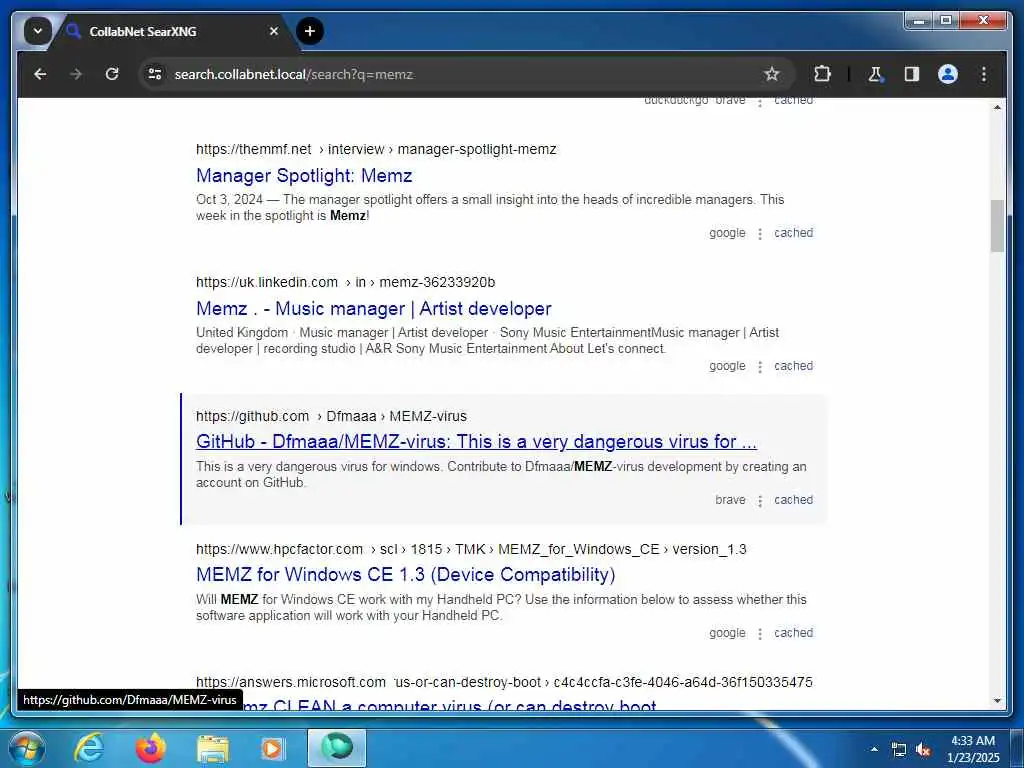Click the github.com Dfmaaa URL line
Screen dimensions: 1024x768
tap(331, 417)
